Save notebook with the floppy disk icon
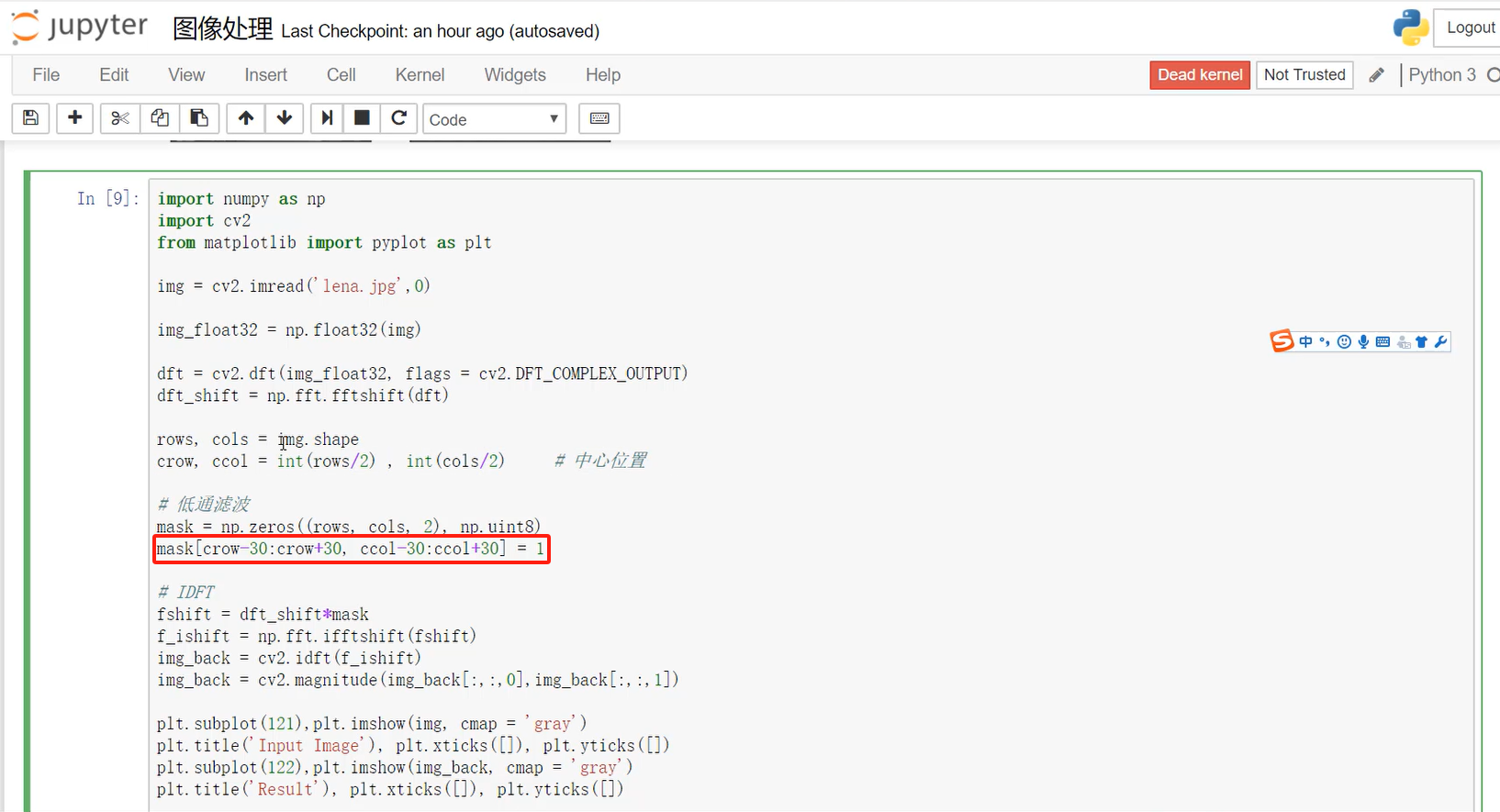This screenshot has height=812, width=1500. coord(30,117)
